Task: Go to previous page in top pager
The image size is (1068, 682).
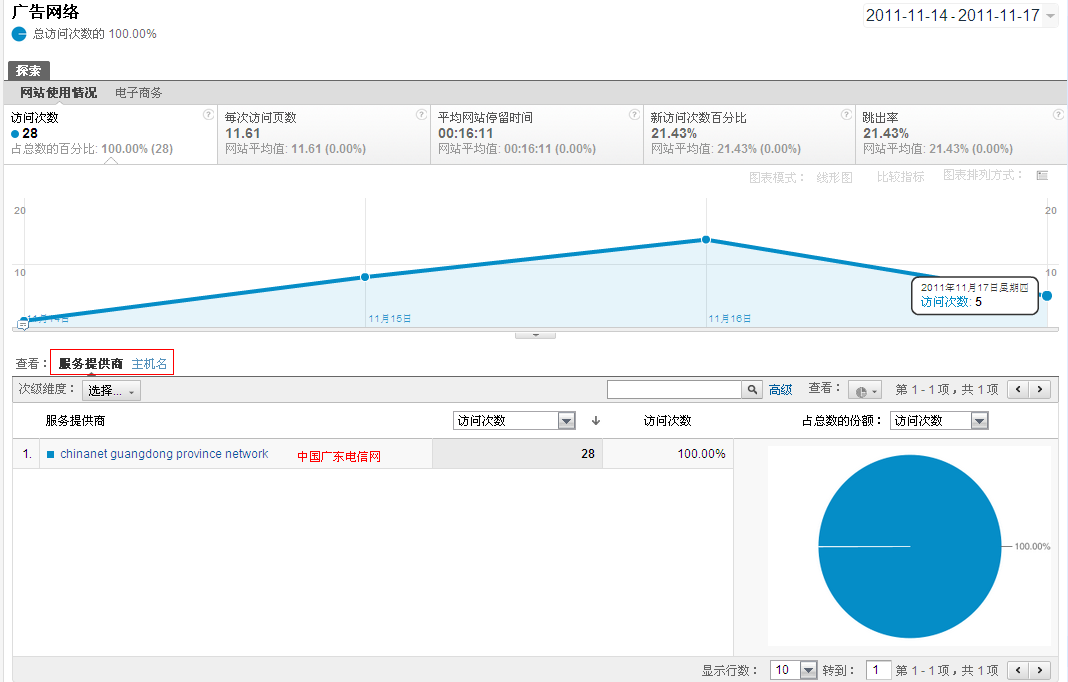Action: 1018,390
